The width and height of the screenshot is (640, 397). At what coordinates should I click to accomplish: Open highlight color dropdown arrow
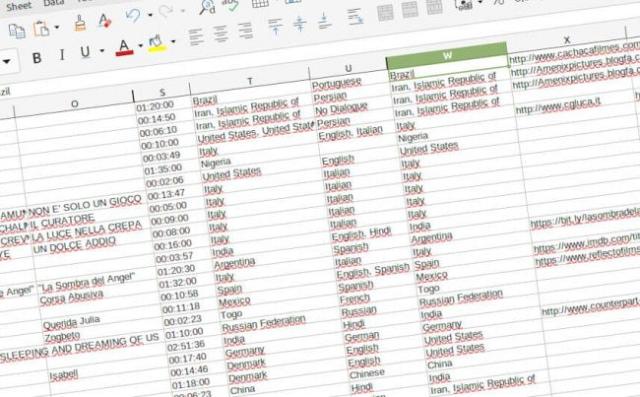click(173, 41)
